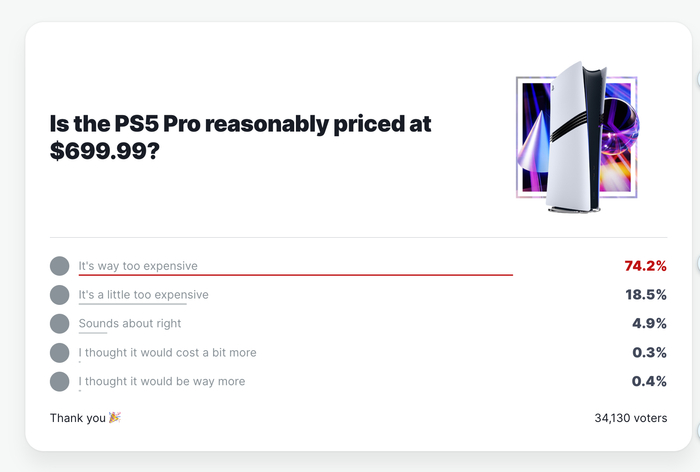
Task: Select the radio circle beside "It's way too expensive"
Action: 60,266
